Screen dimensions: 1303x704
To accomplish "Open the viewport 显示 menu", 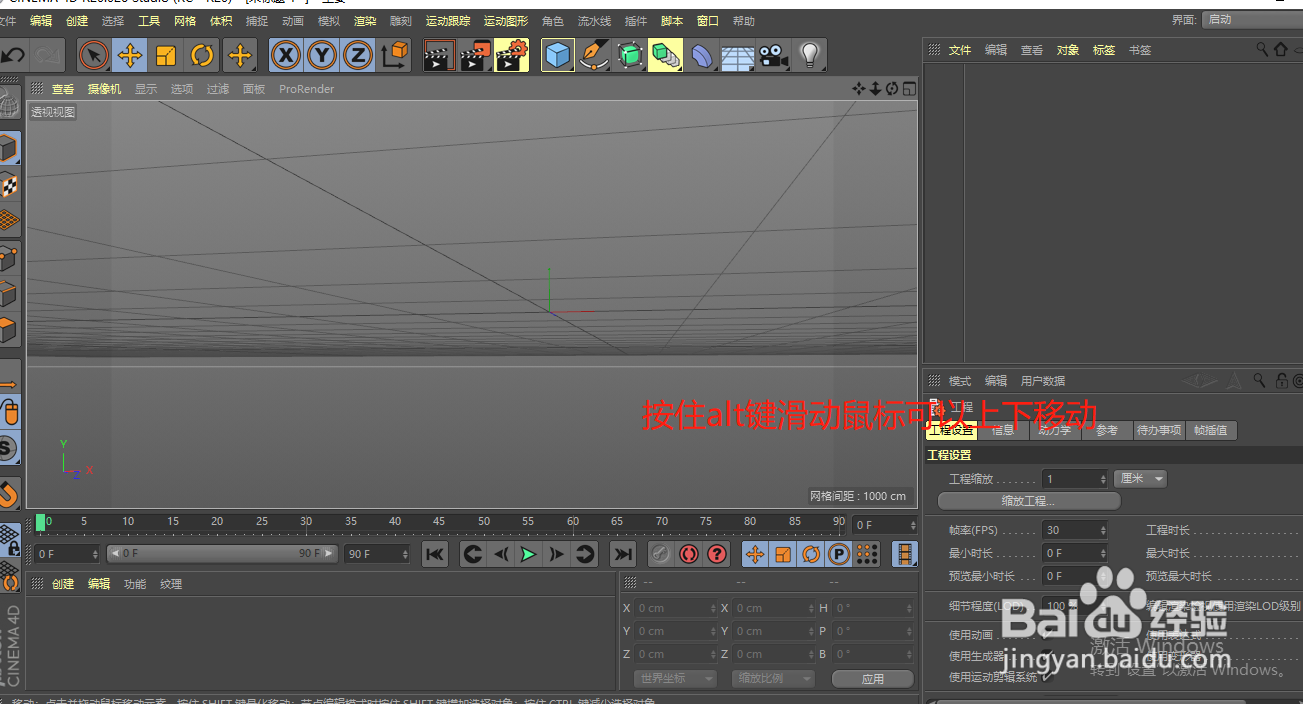I will [146, 89].
